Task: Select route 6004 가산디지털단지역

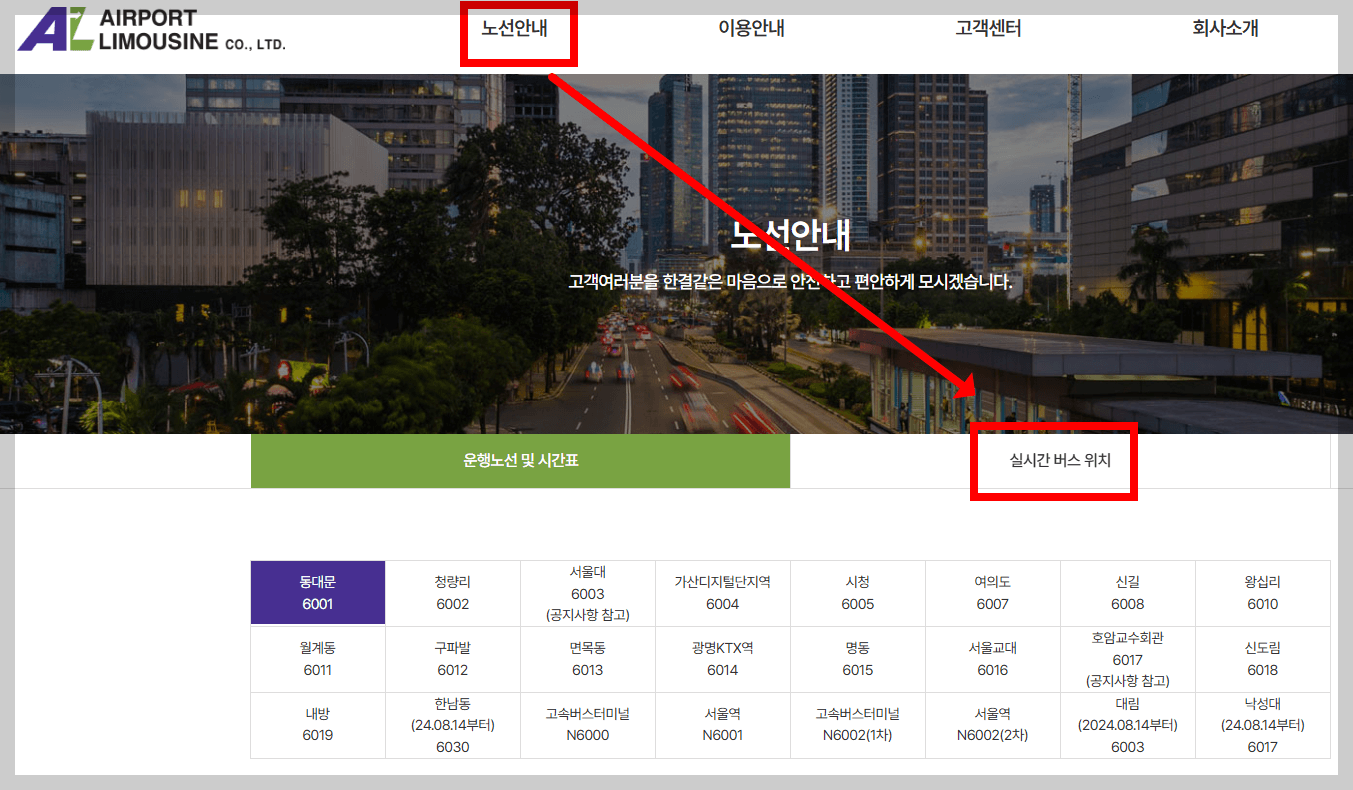Action: pyautogui.click(x=722, y=592)
